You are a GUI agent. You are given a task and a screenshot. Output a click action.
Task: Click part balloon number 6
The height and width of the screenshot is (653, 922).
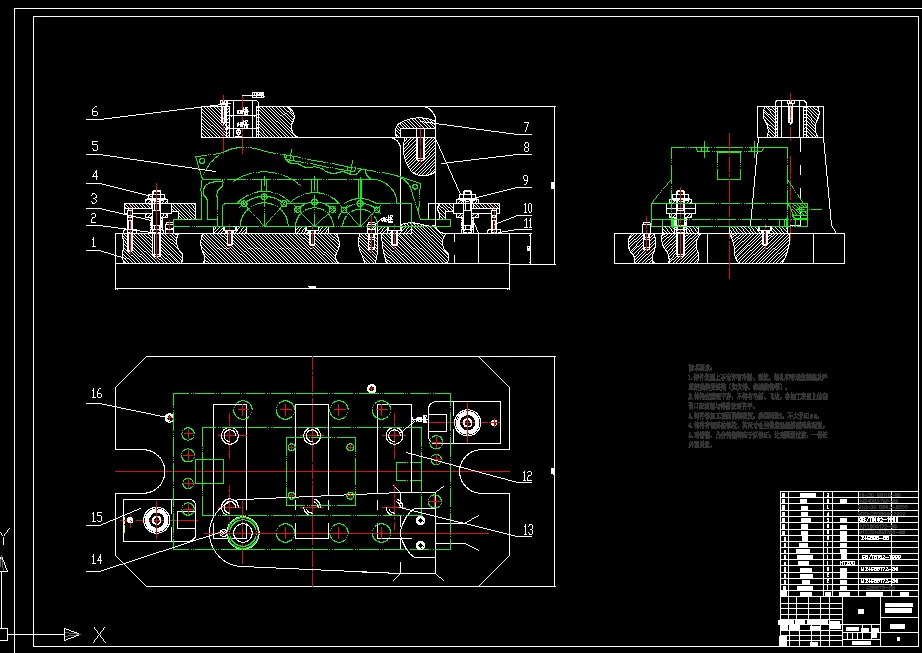tap(95, 112)
